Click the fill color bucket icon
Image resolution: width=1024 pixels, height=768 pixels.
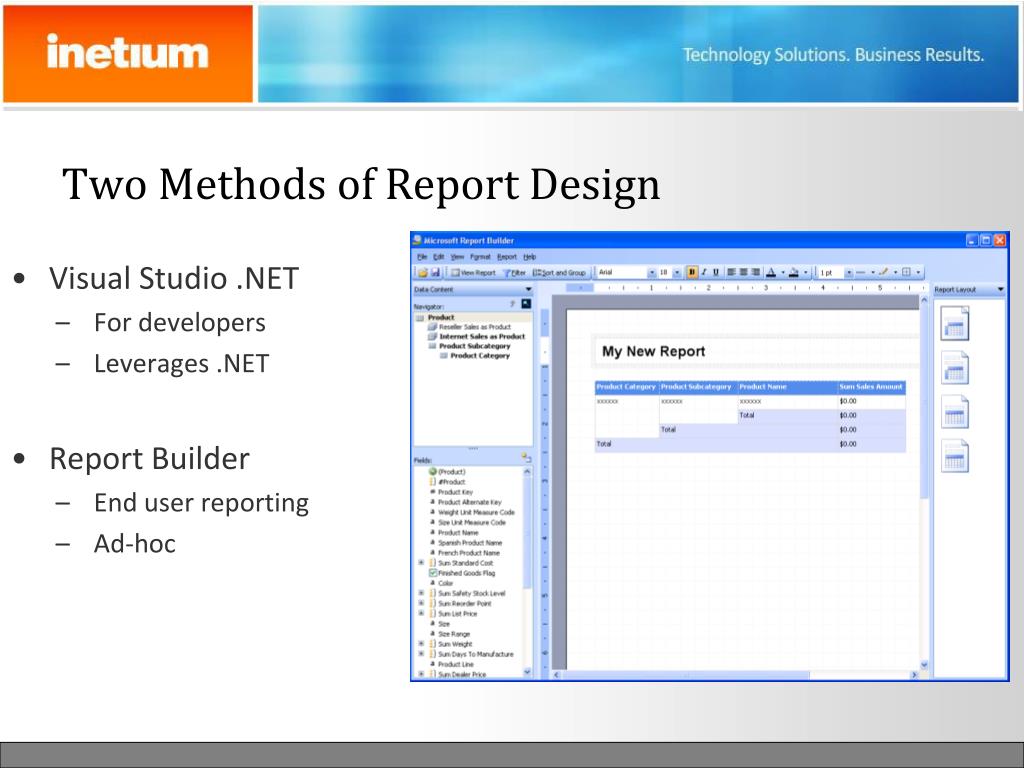tap(793, 272)
